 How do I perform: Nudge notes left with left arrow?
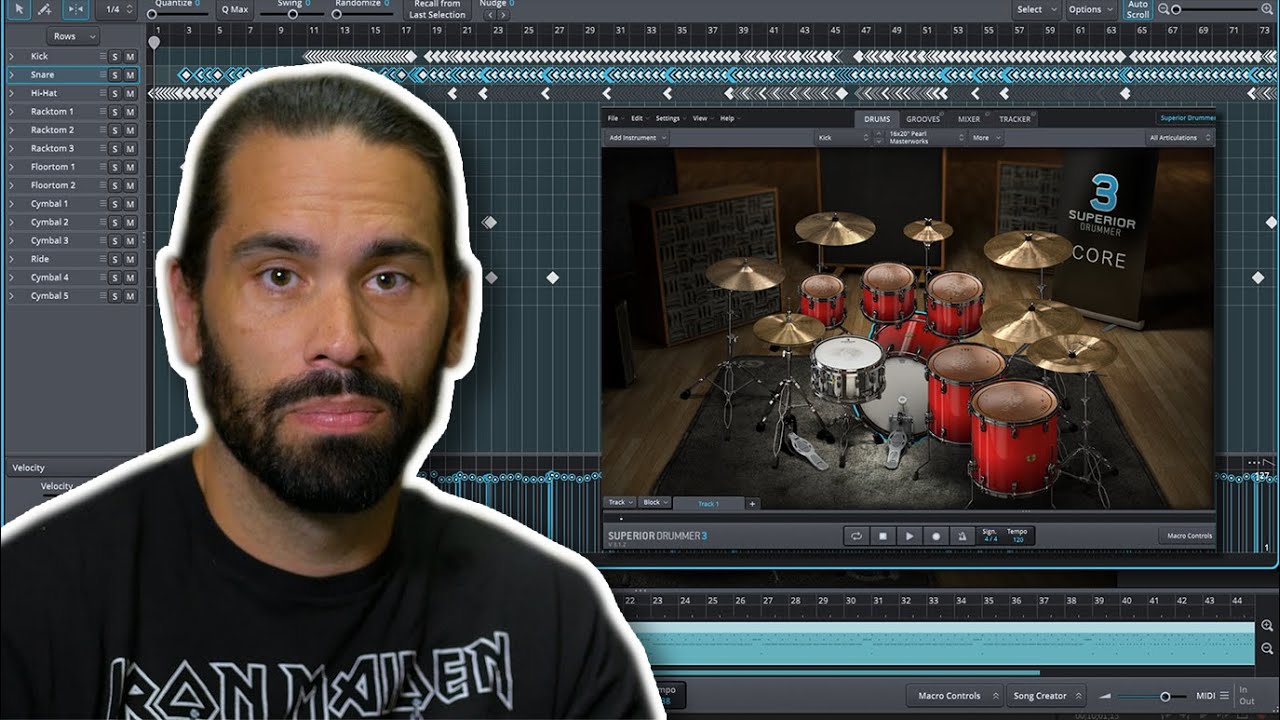488,16
